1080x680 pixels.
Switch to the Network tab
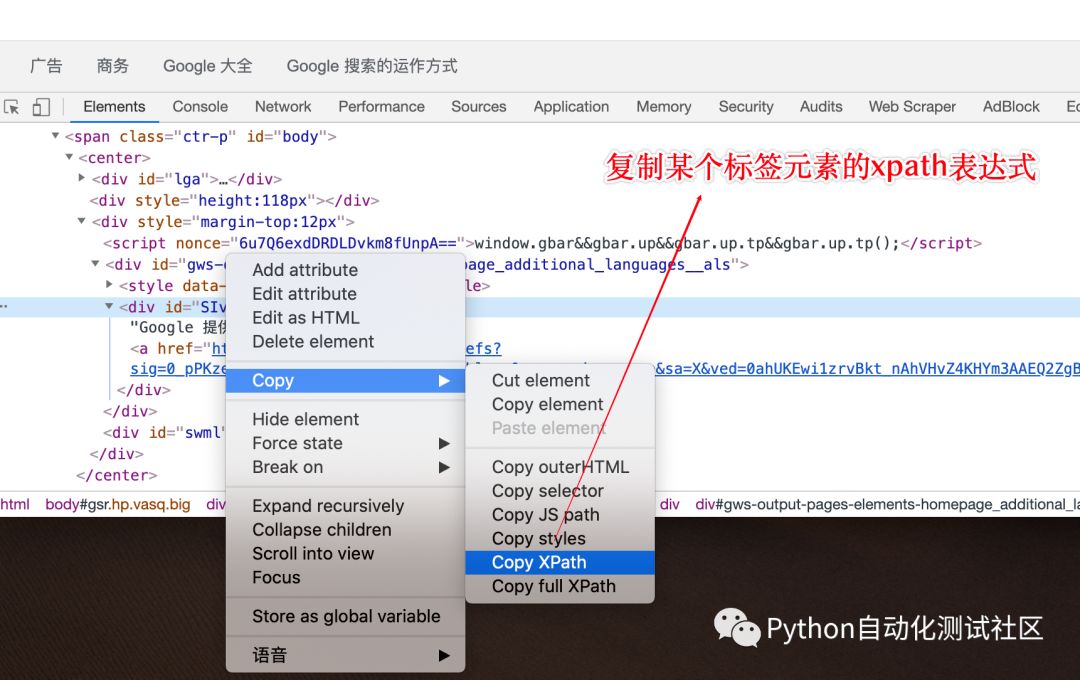click(283, 107)
